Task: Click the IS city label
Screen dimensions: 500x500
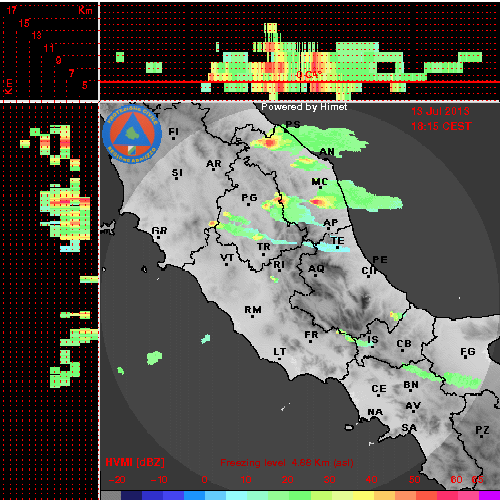Action: [373, 339]
